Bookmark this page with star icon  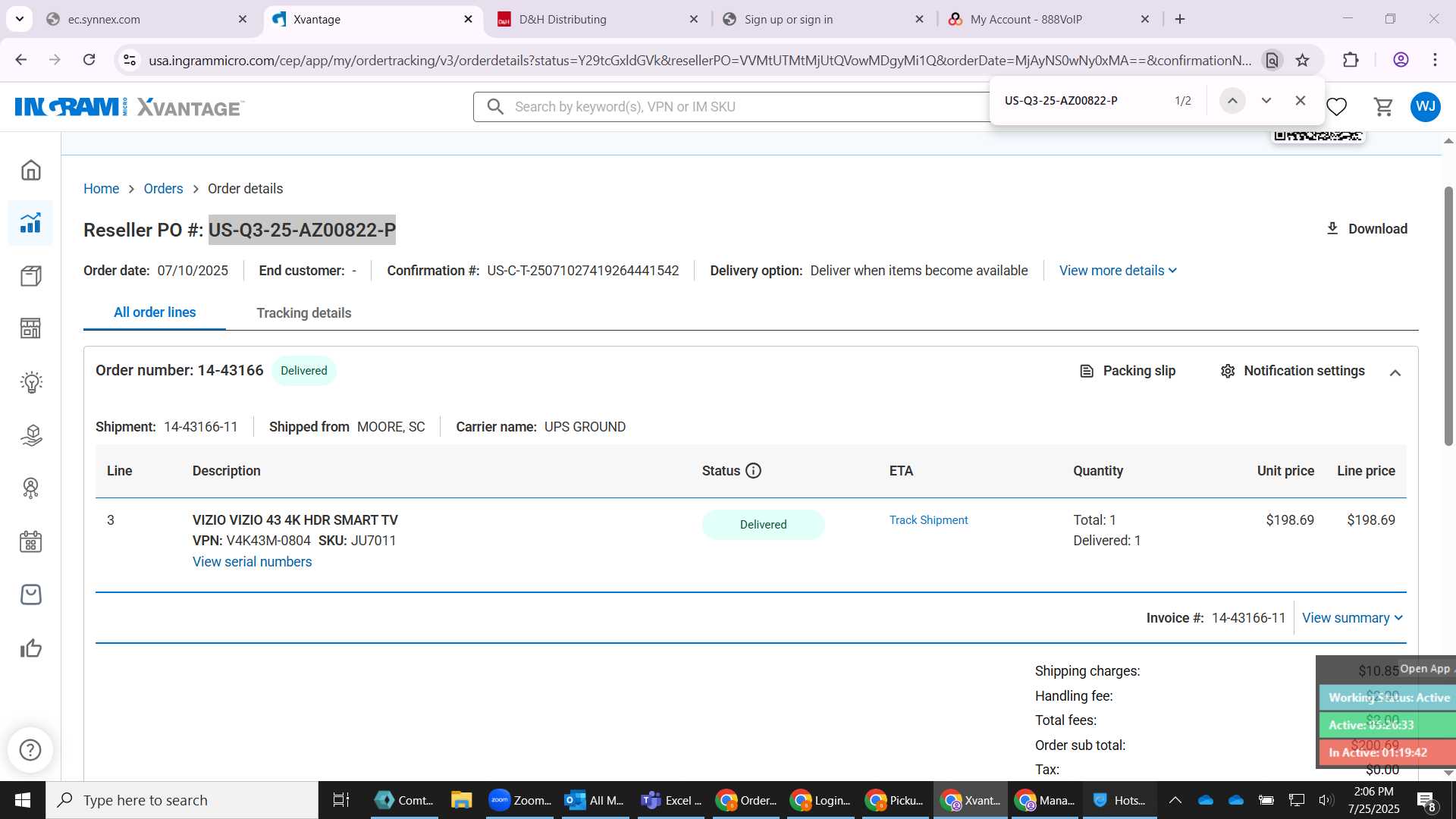click(1303, 60)
